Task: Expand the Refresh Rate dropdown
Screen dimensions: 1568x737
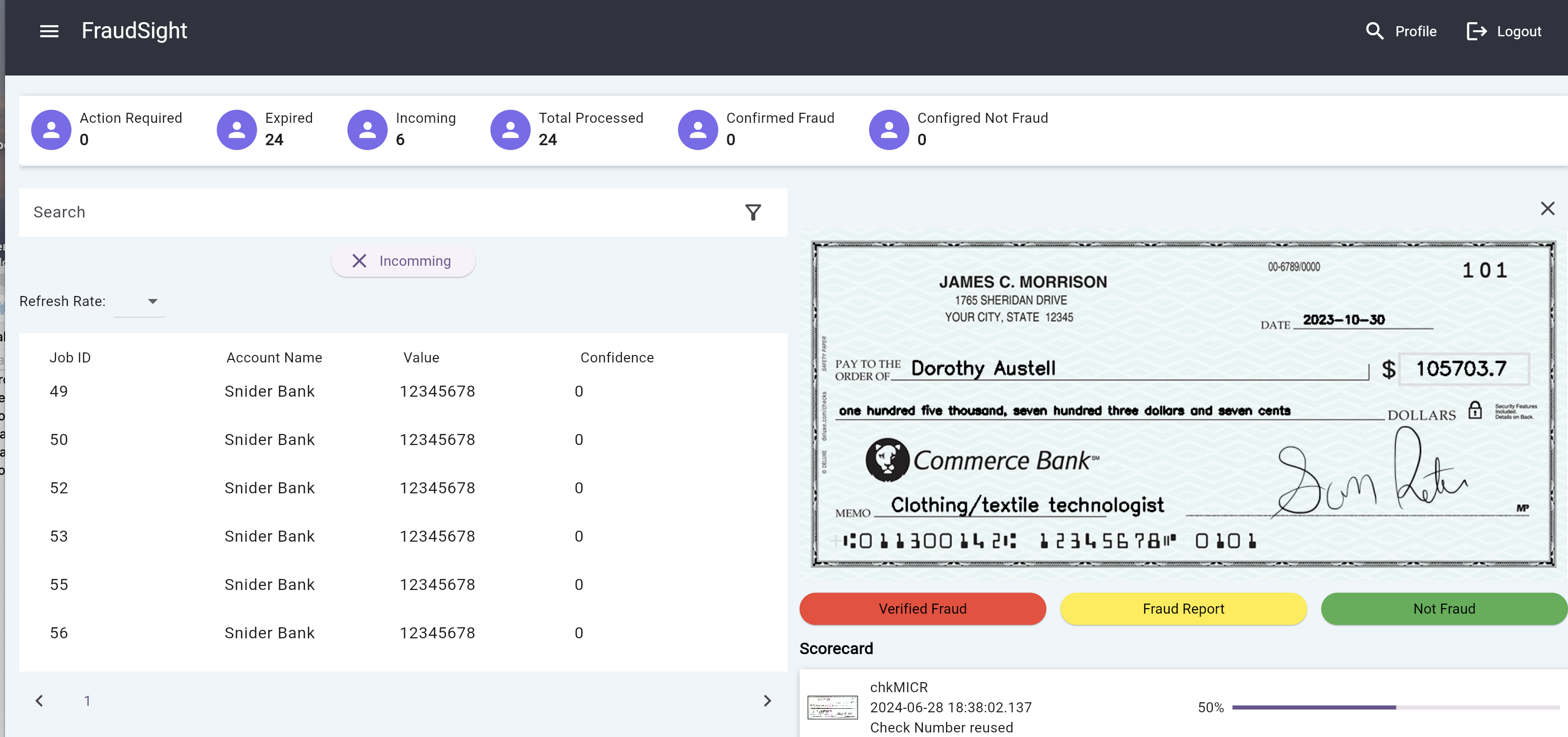Action: click(x=151, y=301)
